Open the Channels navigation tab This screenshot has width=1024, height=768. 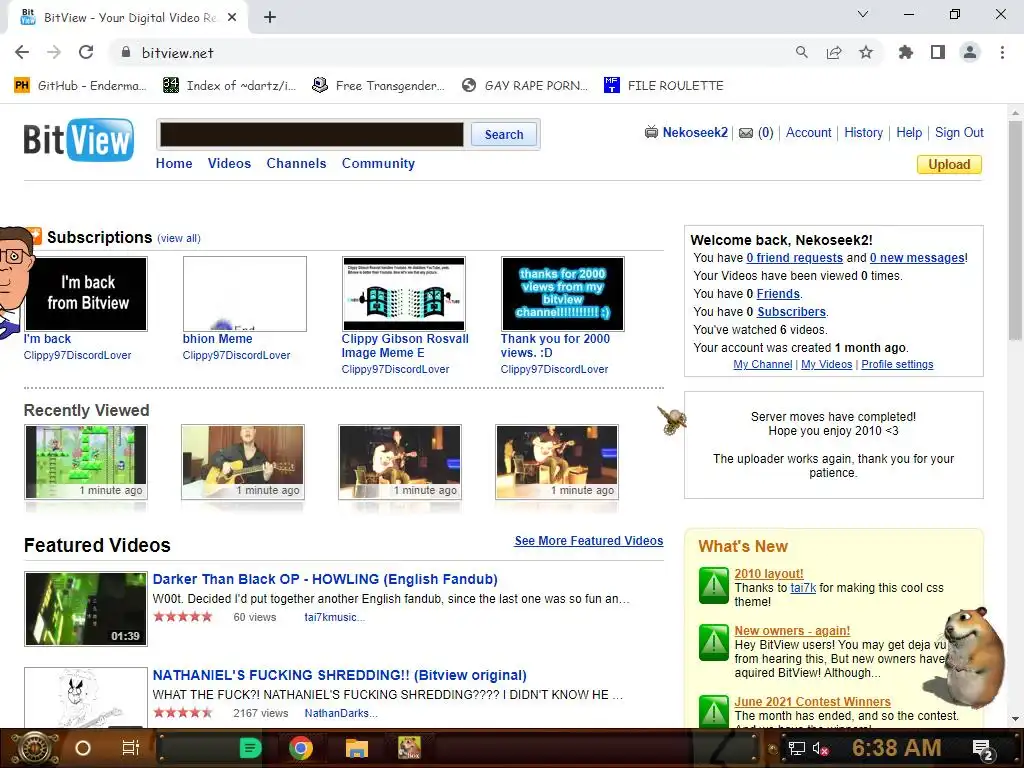[296, 163]
